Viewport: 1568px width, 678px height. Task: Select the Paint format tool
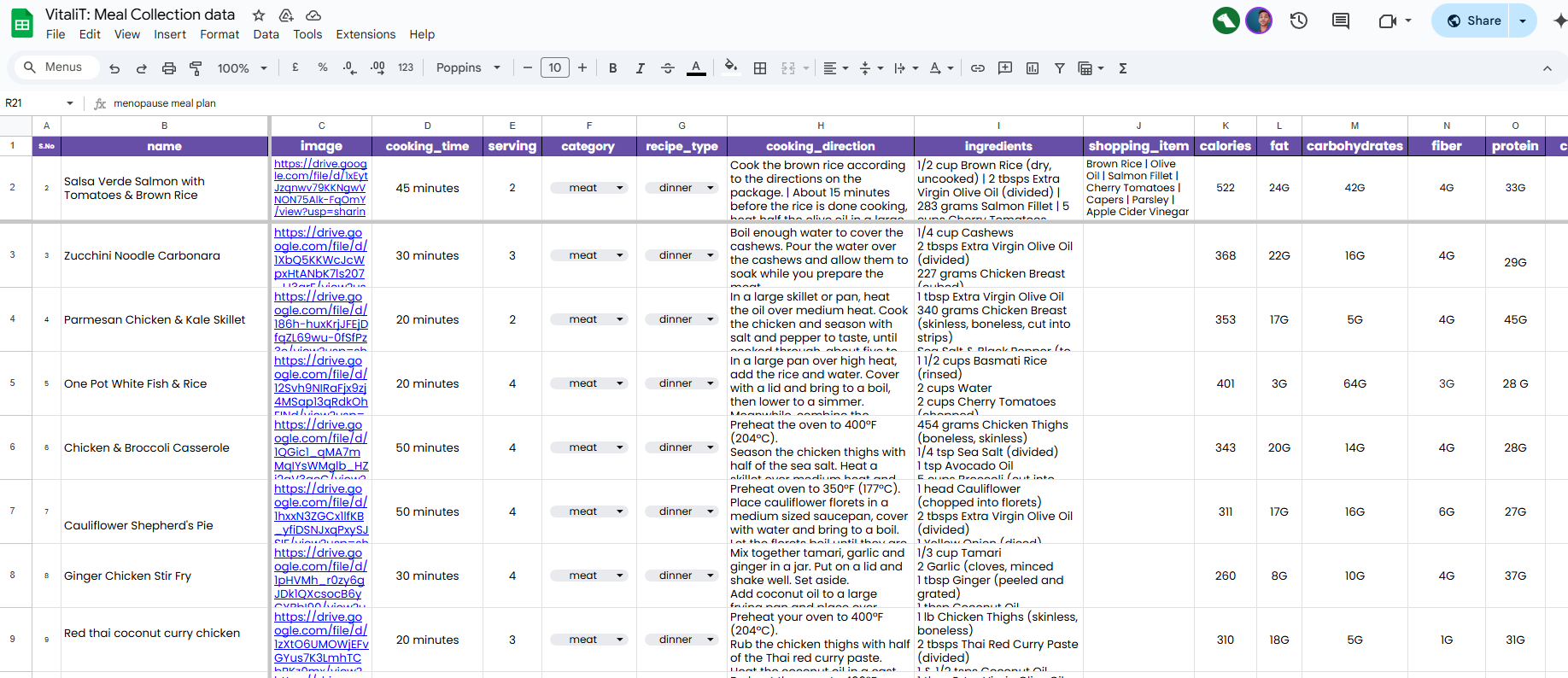tap(196, 68)
